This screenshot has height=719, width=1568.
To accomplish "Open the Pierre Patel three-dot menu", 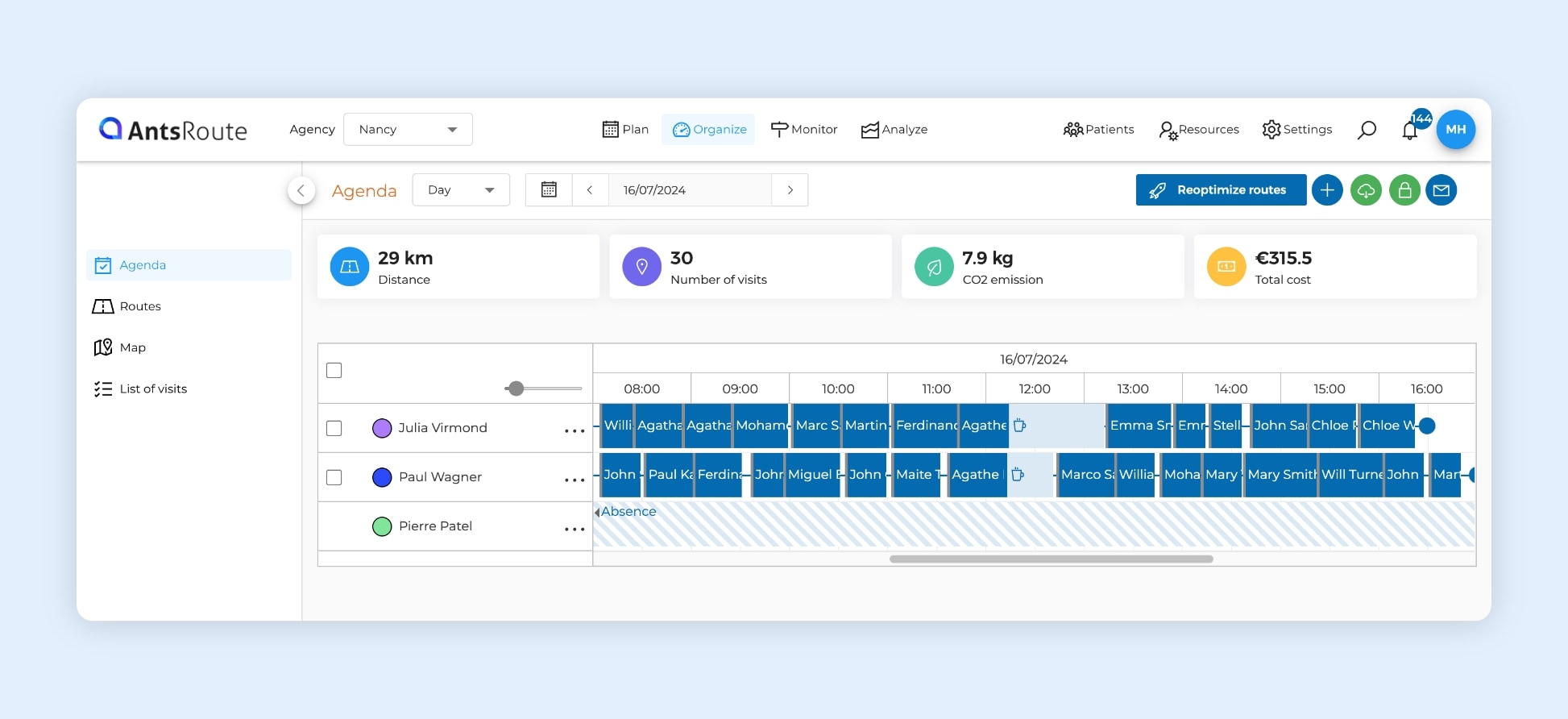I will pos(575,529).
